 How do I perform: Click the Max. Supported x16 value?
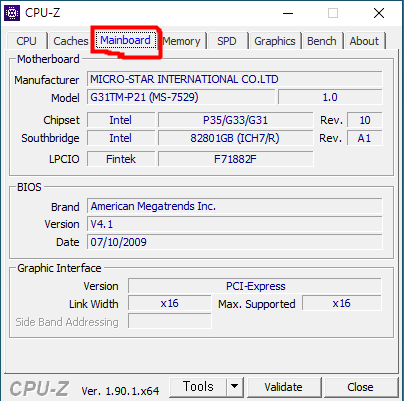342,303
